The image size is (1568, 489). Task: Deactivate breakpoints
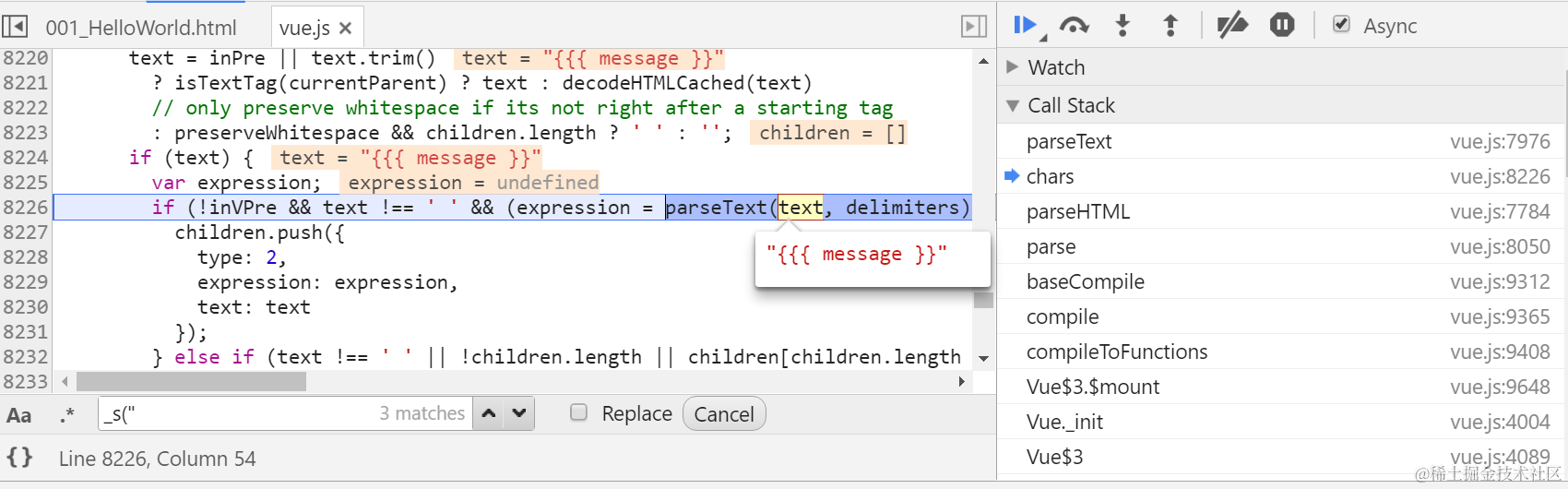pyautogui.click(x=1232, y=25)
